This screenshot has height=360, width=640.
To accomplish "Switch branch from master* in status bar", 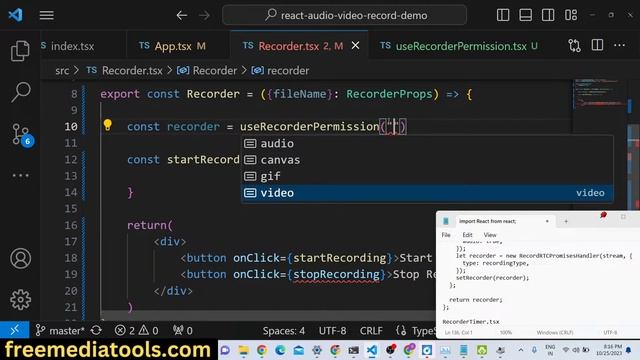I will tap(60, 330).
